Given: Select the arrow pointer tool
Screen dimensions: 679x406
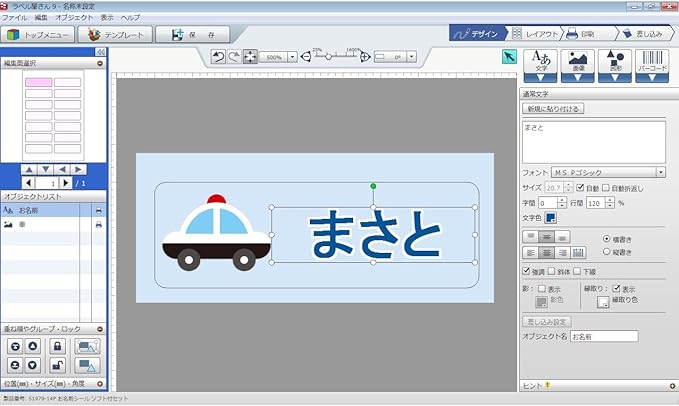Looking at the screenshot, I should point(507,57).
